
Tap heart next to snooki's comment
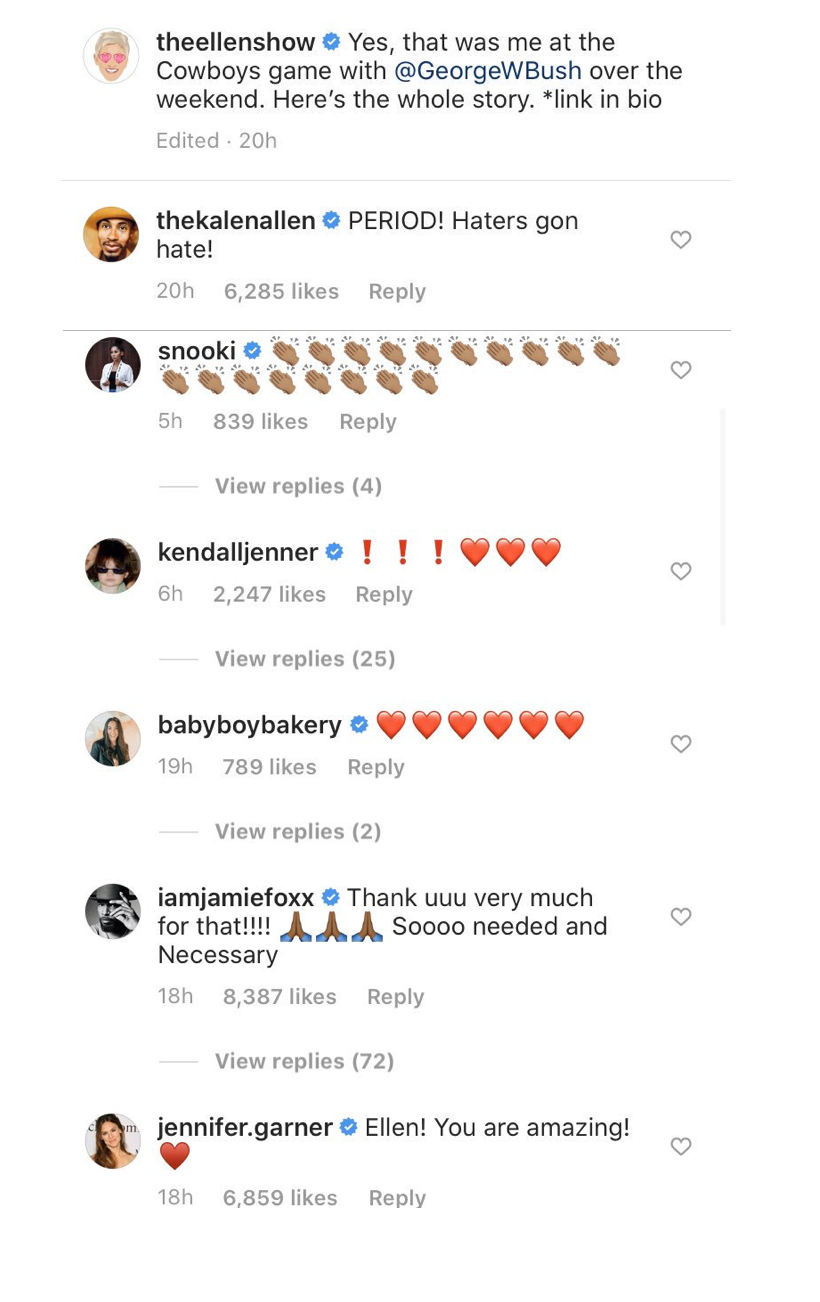coord(681,370)
